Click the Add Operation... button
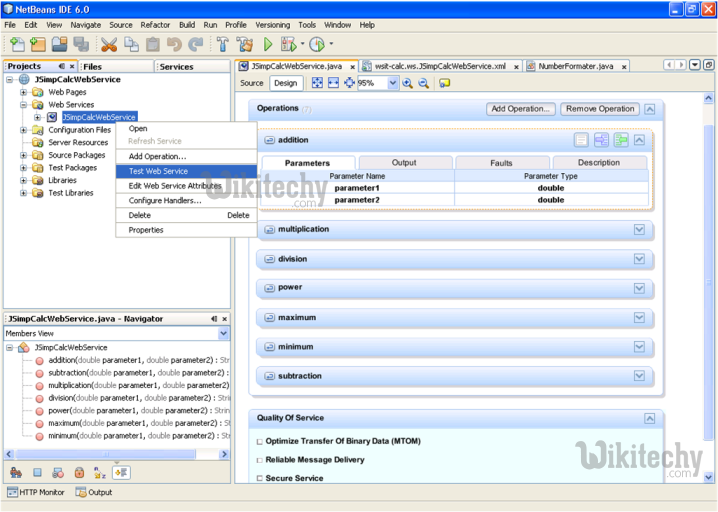The image size is (718, 512). coord(521,109)
